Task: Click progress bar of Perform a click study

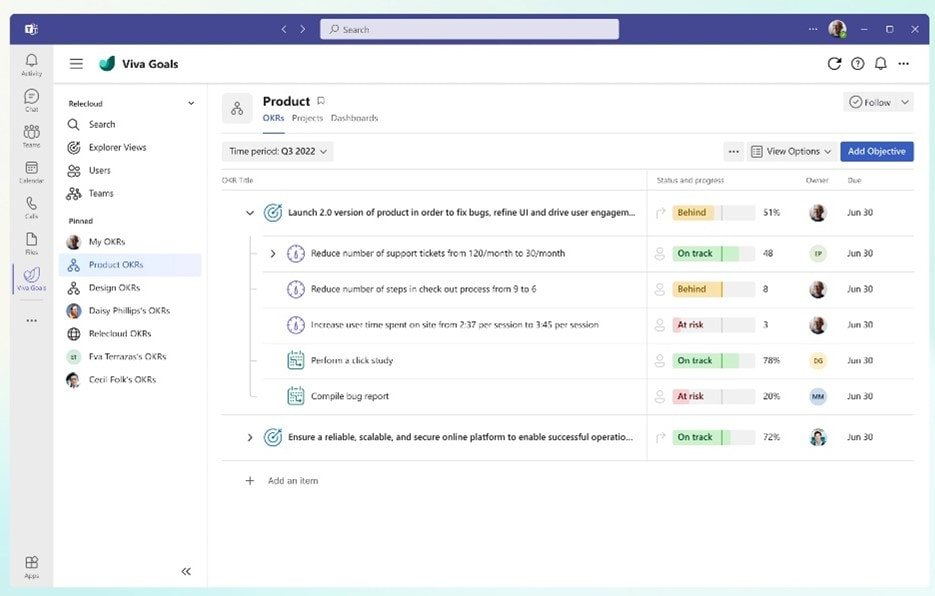Action: click(x=714, y=360)
